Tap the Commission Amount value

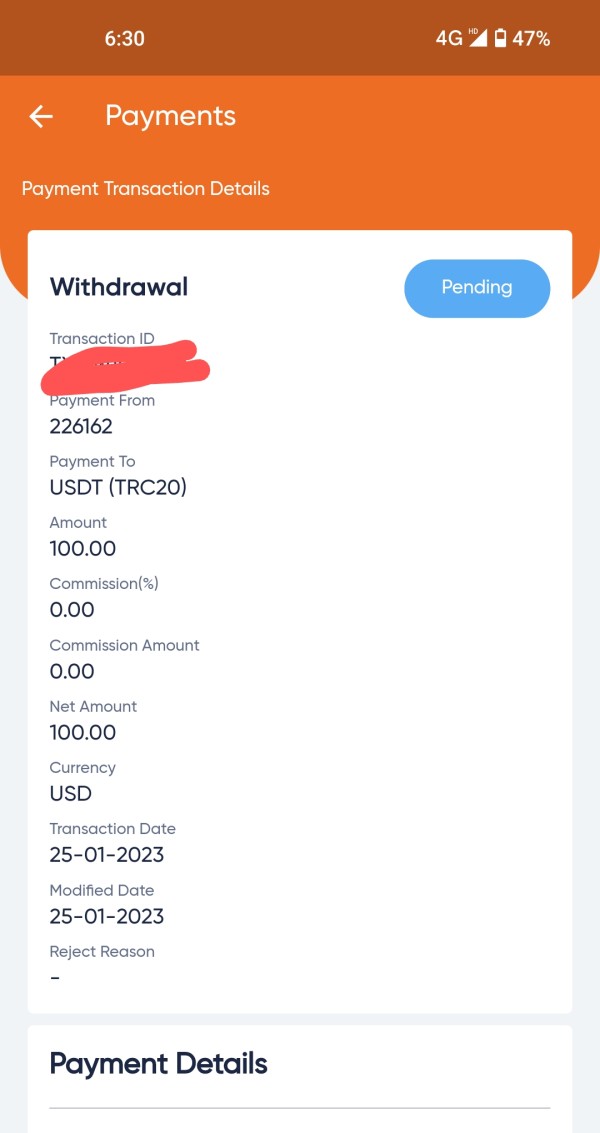(x=72, y=671)
